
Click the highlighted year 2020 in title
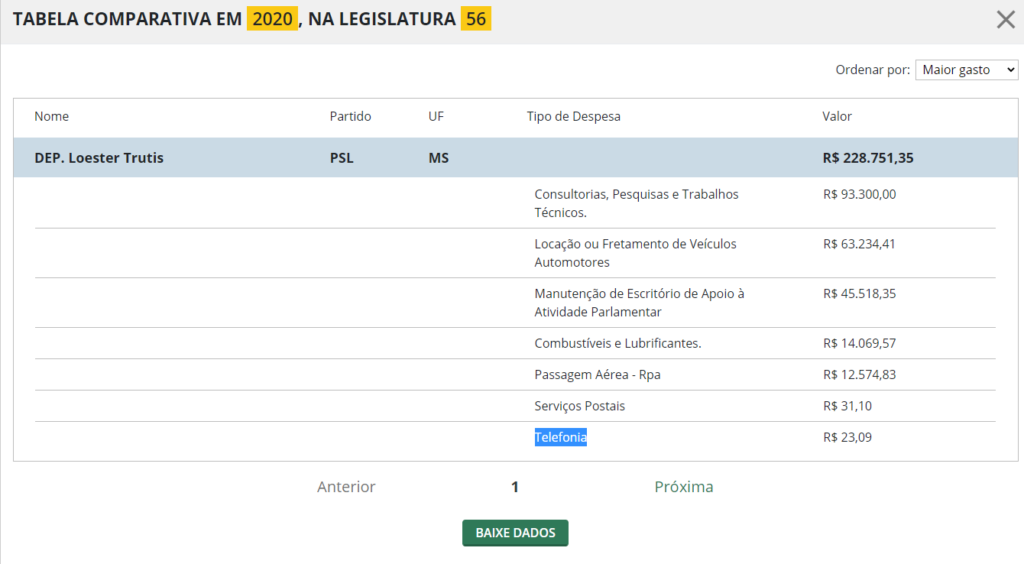click(272, 19)
